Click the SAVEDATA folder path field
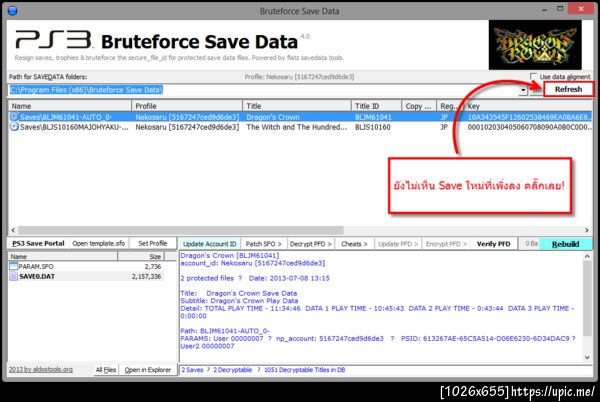The image size is (600, 402). pyautogui.click(x=264, y=90)
